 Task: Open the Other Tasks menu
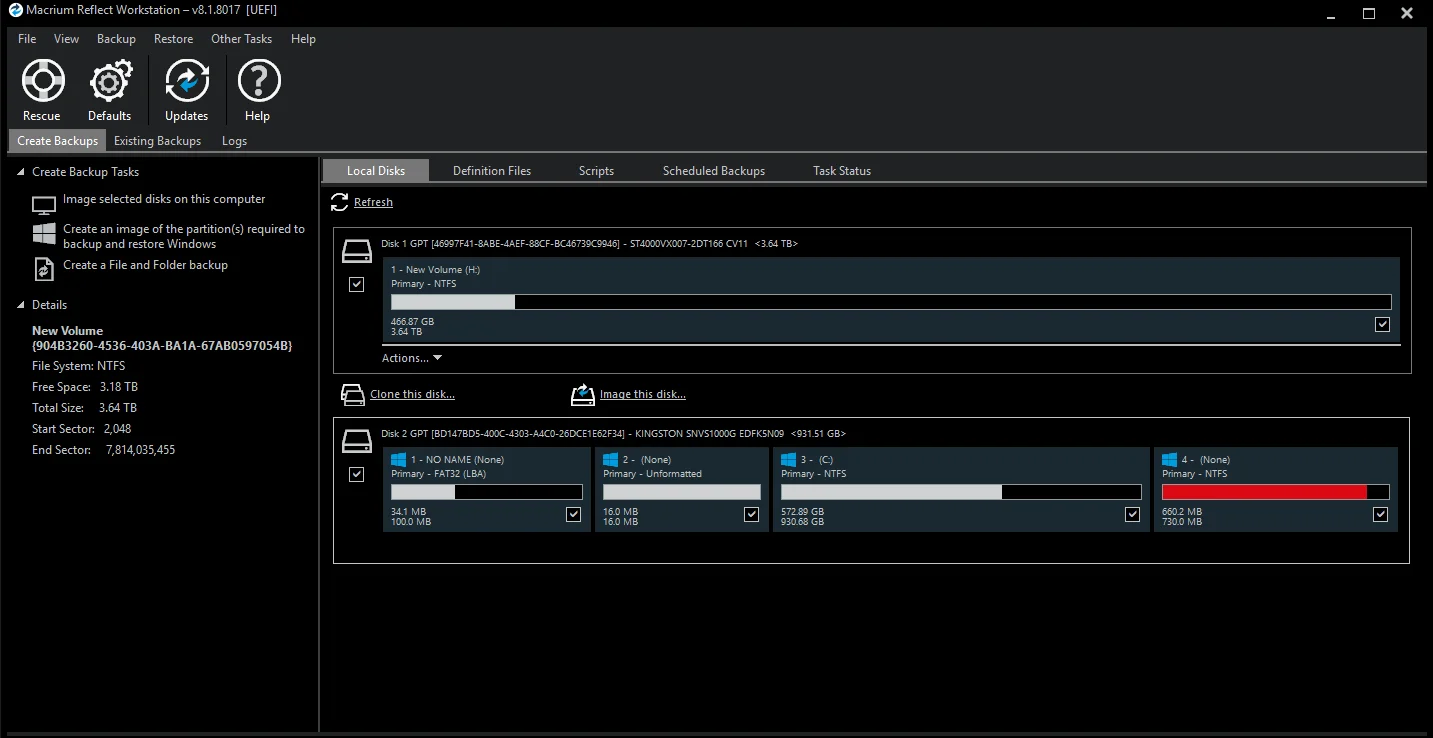pos(241,39)
